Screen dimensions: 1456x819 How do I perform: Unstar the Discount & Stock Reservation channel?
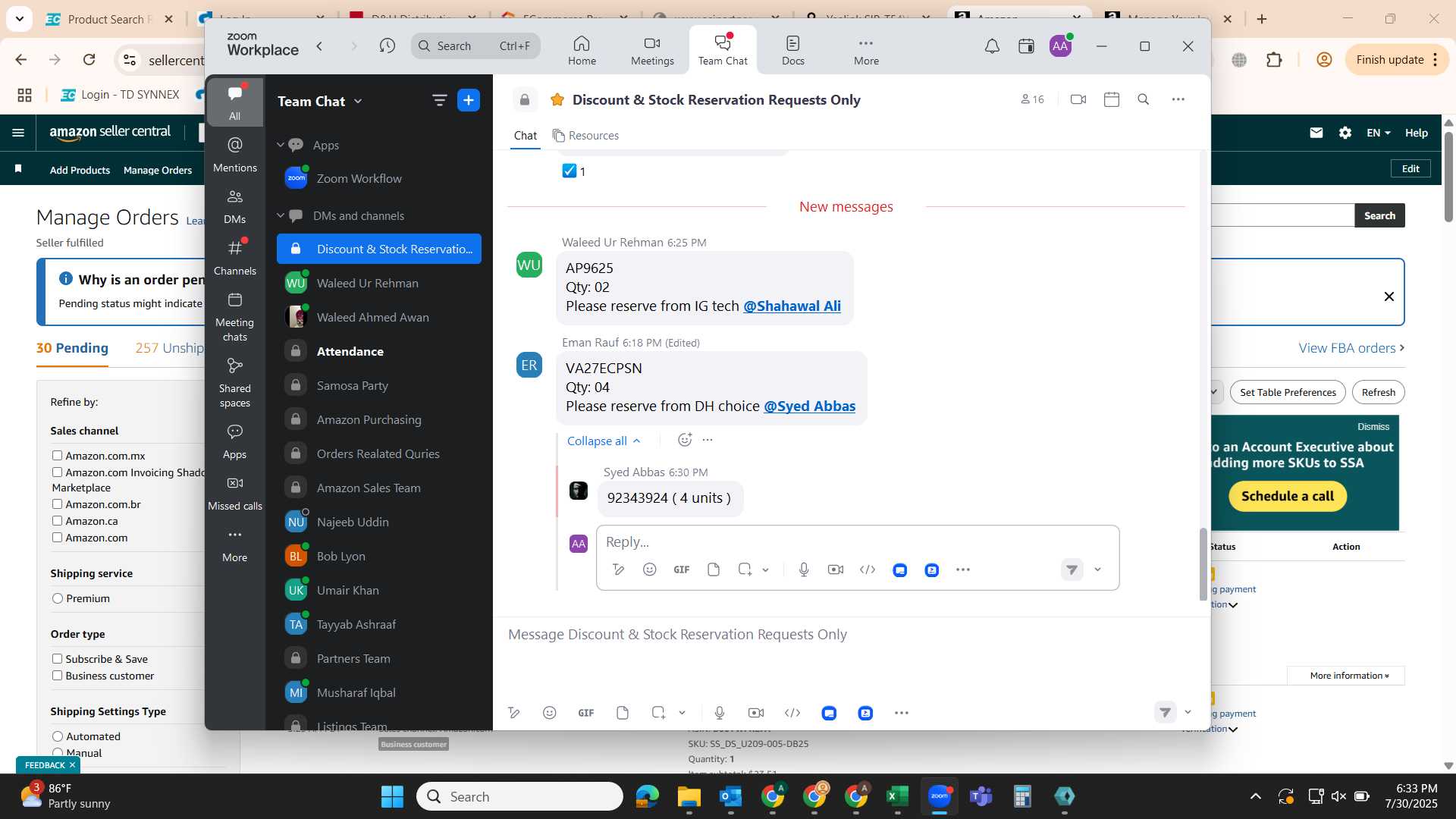tap(557, 100)
